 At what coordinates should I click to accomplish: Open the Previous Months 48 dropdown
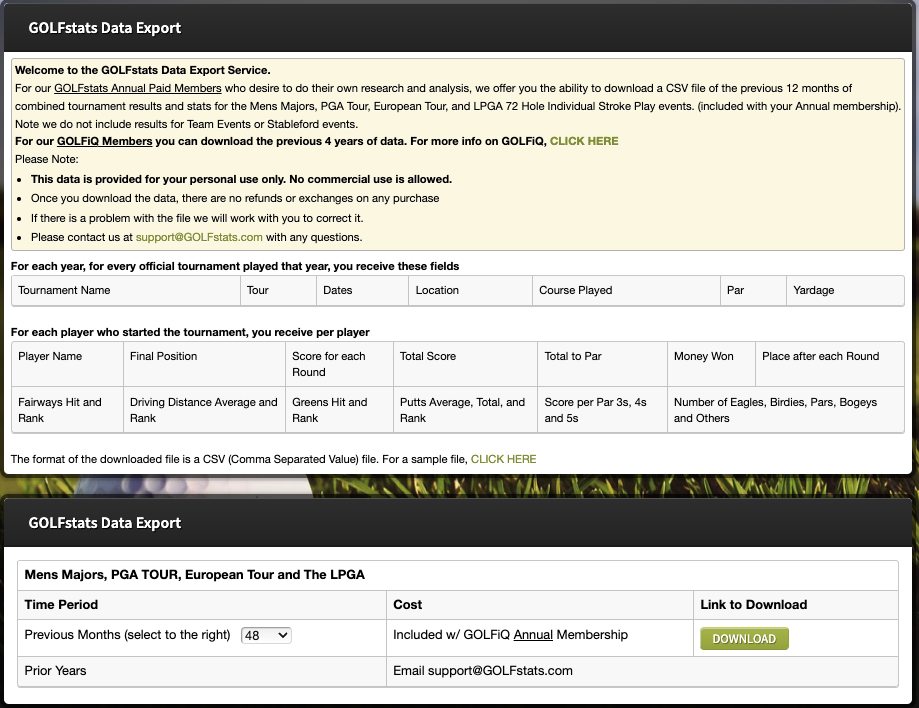(266, 635)
